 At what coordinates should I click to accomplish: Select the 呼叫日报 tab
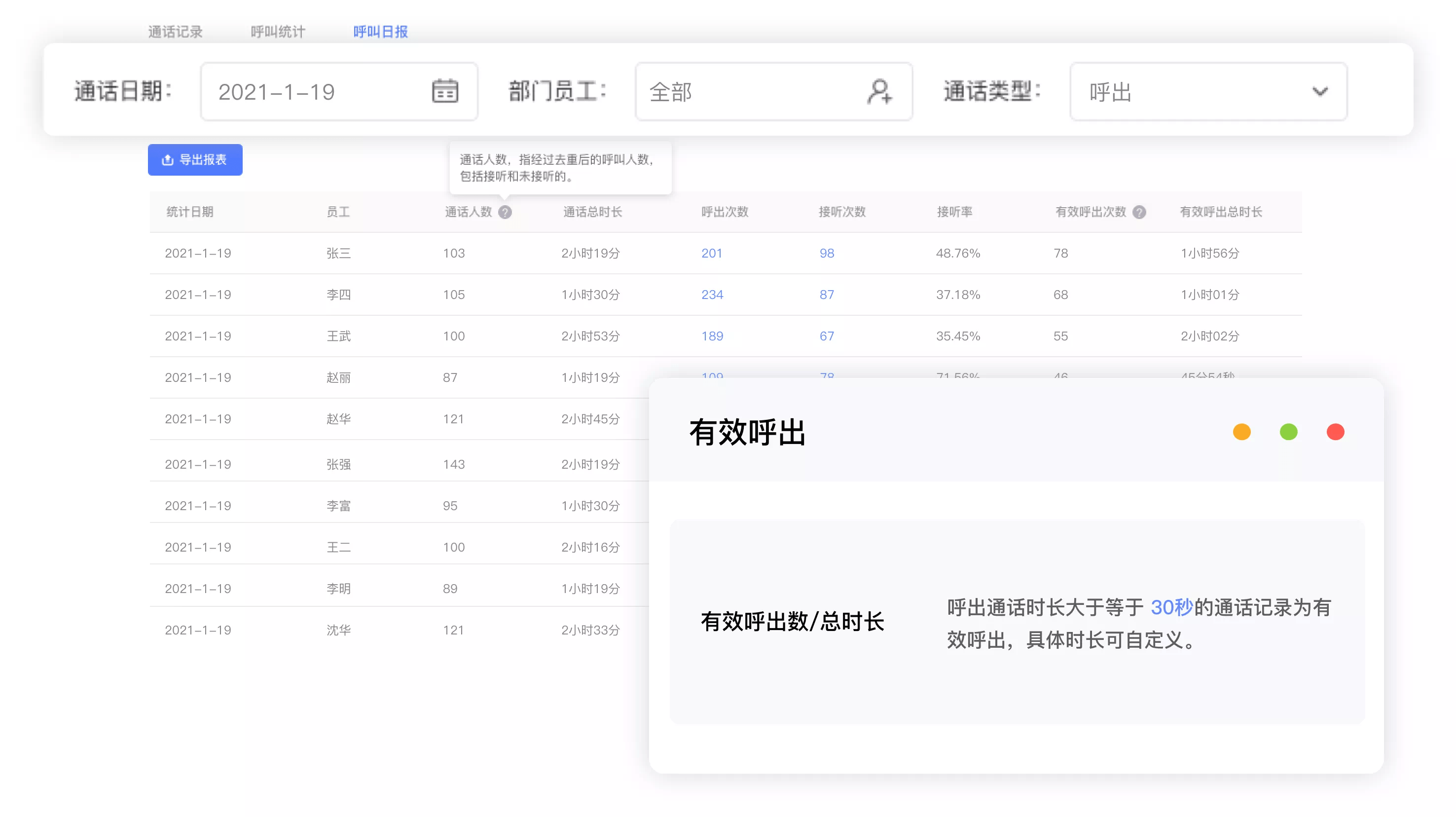(380, 32)
